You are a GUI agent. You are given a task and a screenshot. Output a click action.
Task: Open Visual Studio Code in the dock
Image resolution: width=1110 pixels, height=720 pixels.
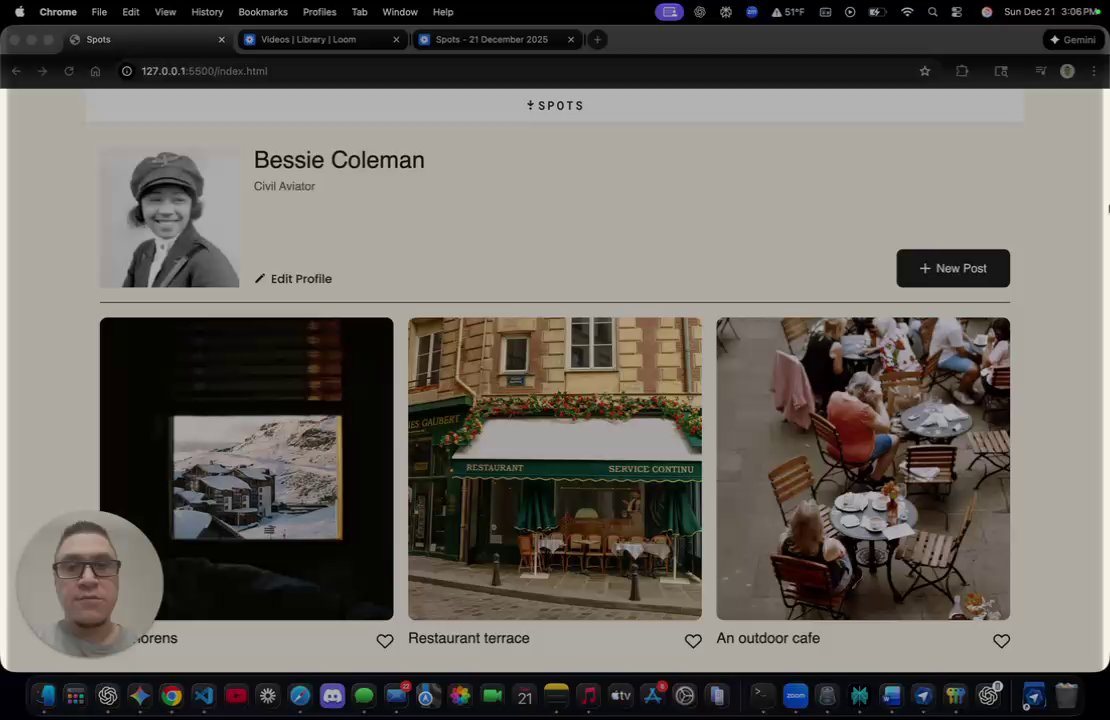204,696
